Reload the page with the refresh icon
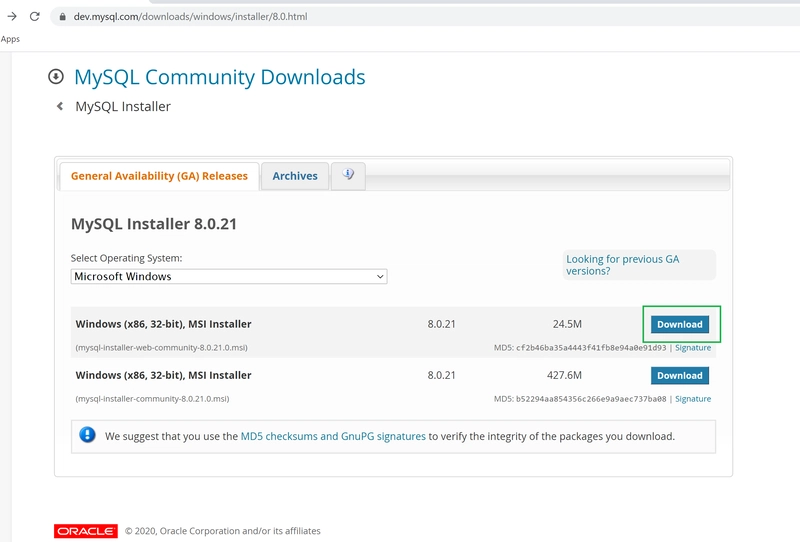 coord(34,16)
